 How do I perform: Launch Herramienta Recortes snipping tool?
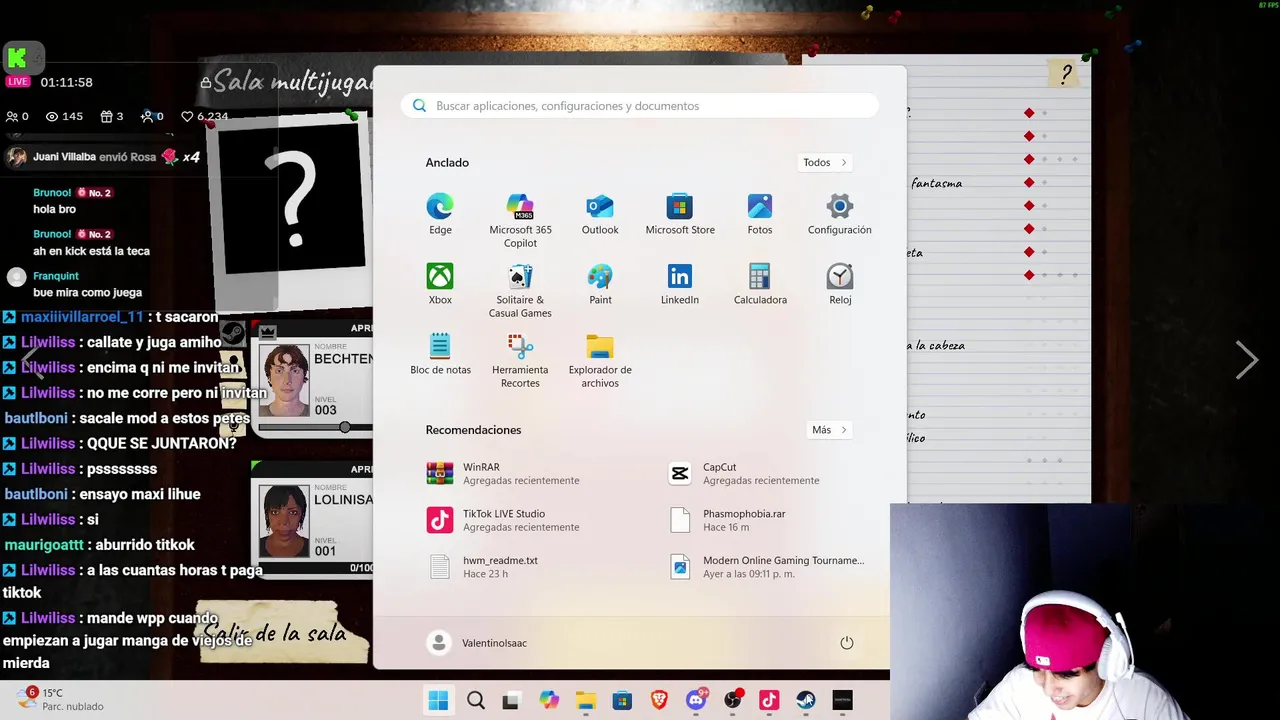click(520, 361)
